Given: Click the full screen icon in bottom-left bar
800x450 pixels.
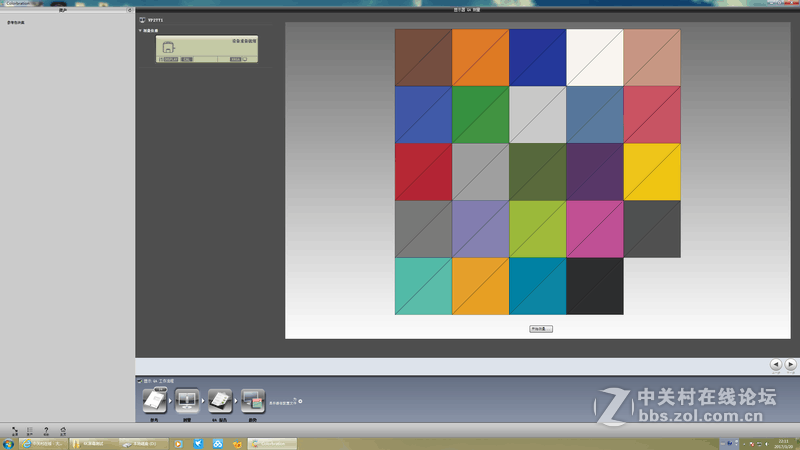Looking at the screenshot, I should 14,429.
